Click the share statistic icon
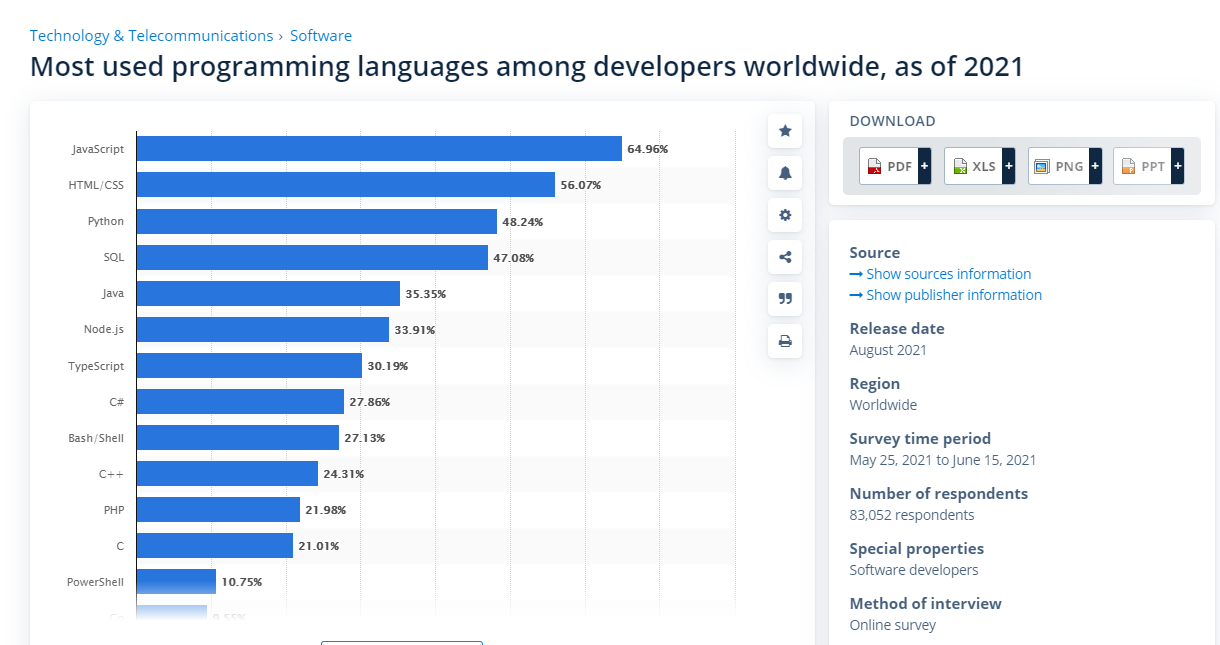 [x=785, y=257]
